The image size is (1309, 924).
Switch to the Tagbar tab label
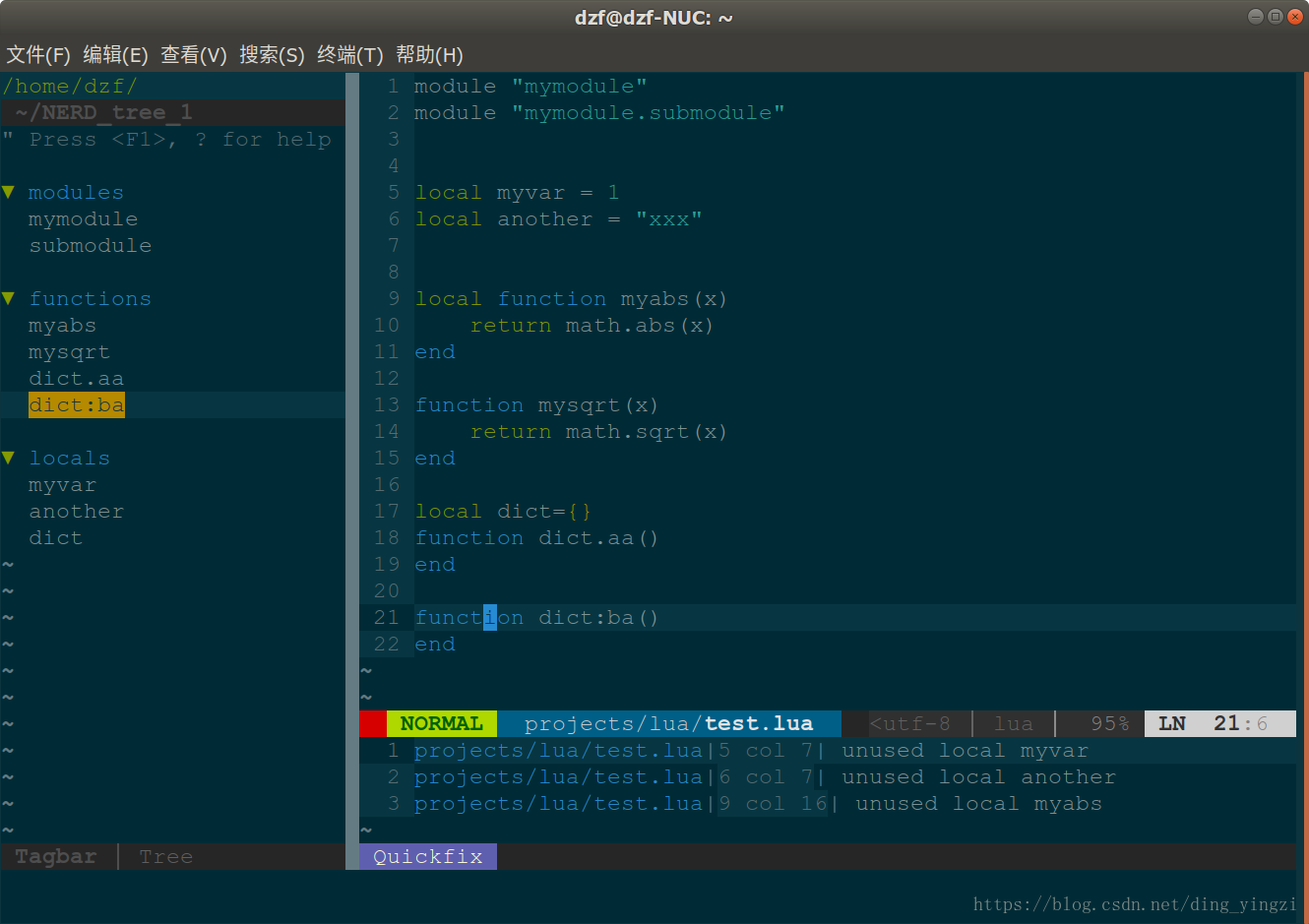tap(56, 857)
